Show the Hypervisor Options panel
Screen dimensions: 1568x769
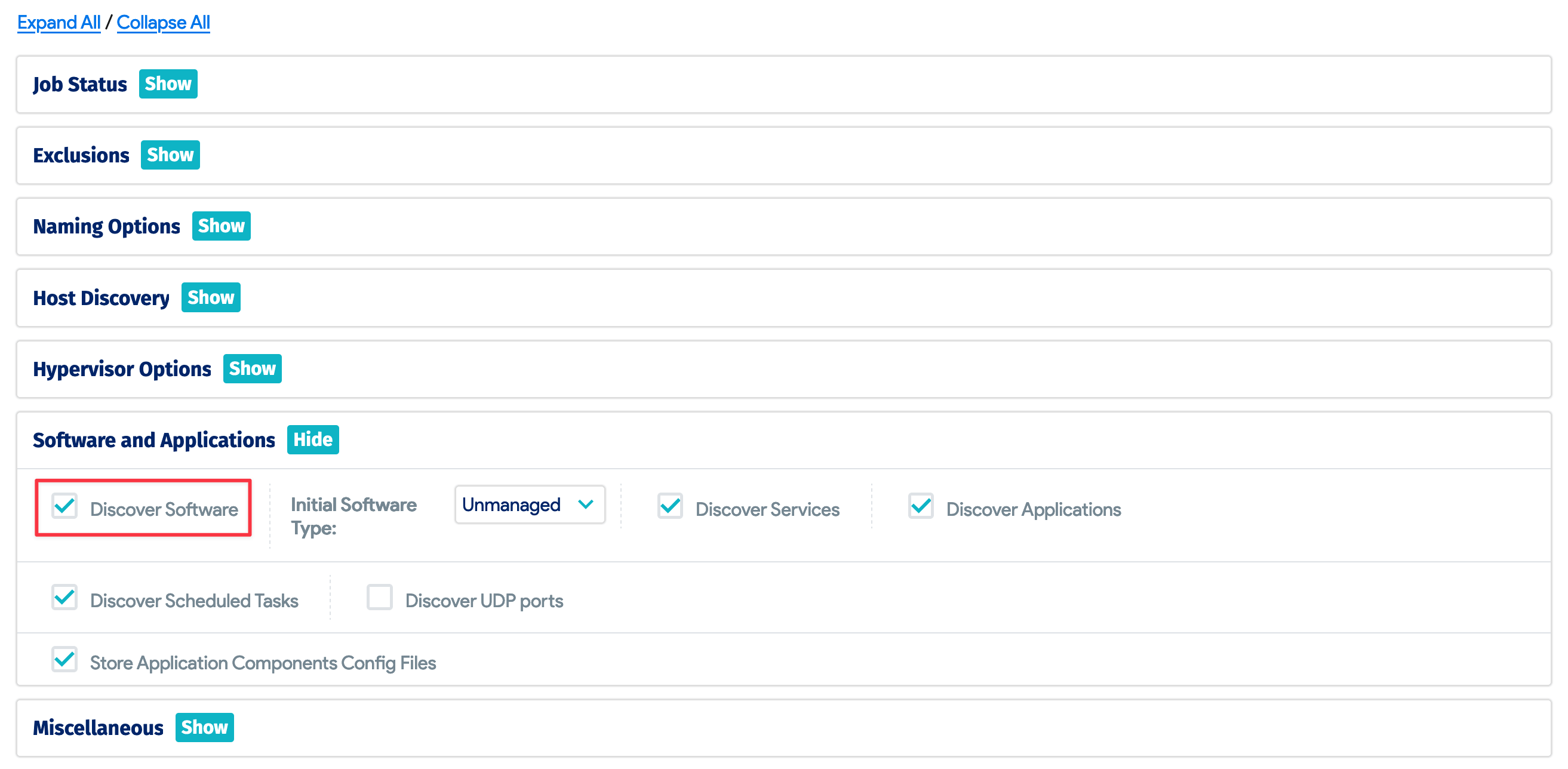click(x=252, y=368)
